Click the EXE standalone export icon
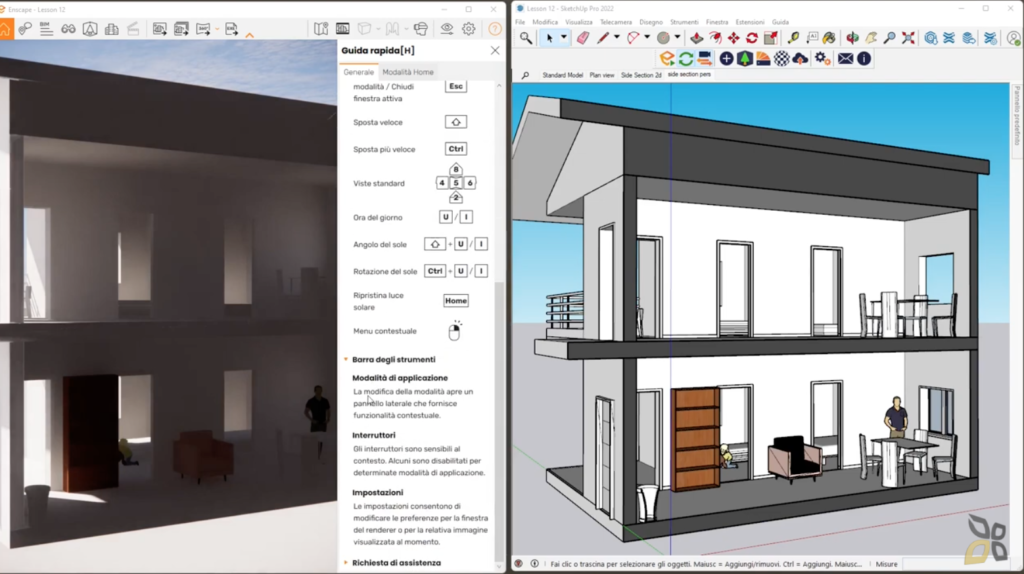The image size is (1024, 574). (231, 29)
